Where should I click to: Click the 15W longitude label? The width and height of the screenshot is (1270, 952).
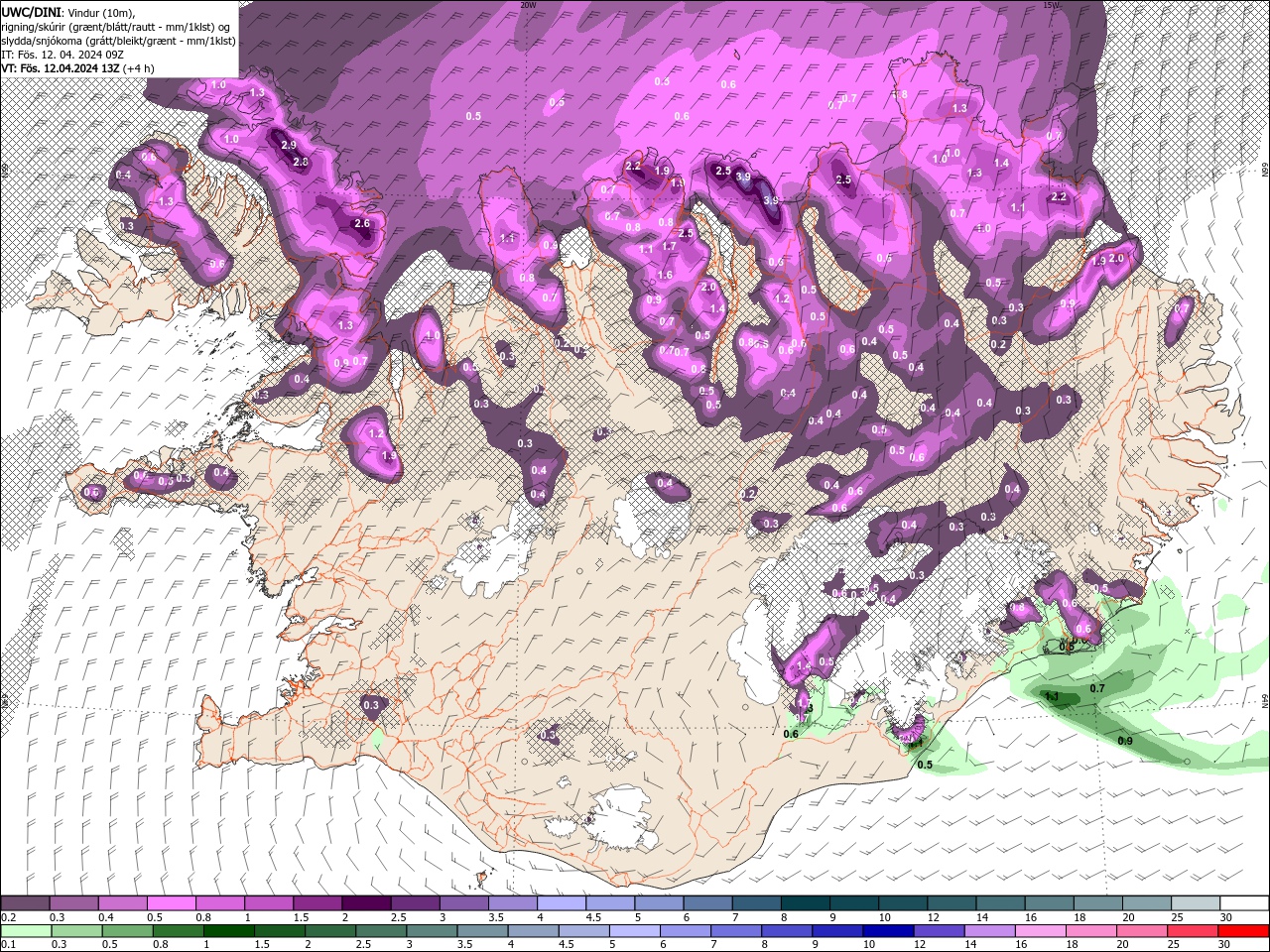click(x=1051, y=5)
